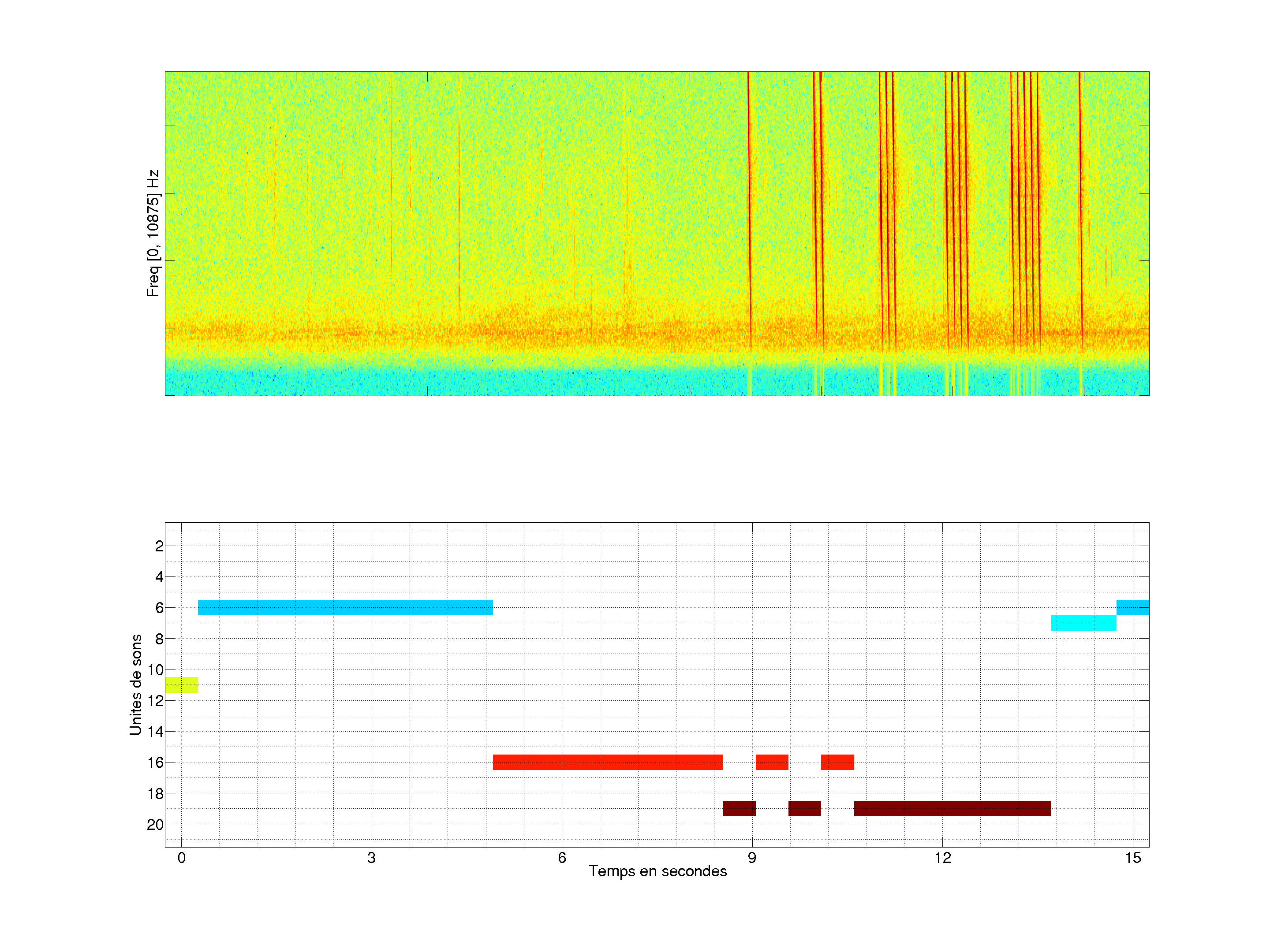This screenshot has width=1270, height=952.
Task: Click the 'Unites de sons' axis label
Action: point(135,684)
